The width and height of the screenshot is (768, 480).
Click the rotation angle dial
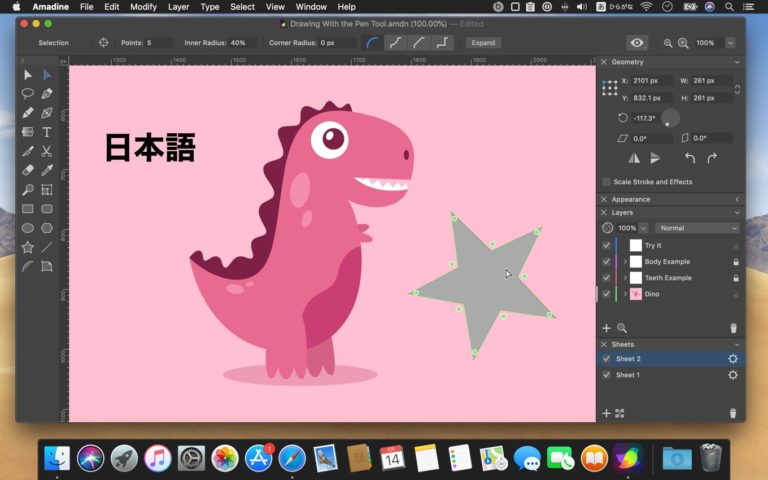670,118
